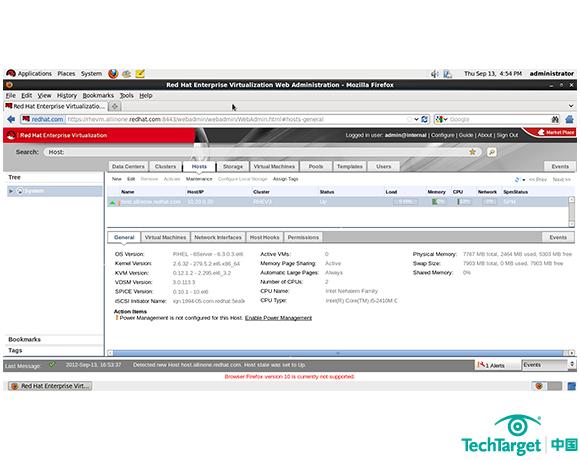Click into the Host search field
Viewport: 580px width, 460px height.
[263, 152]
